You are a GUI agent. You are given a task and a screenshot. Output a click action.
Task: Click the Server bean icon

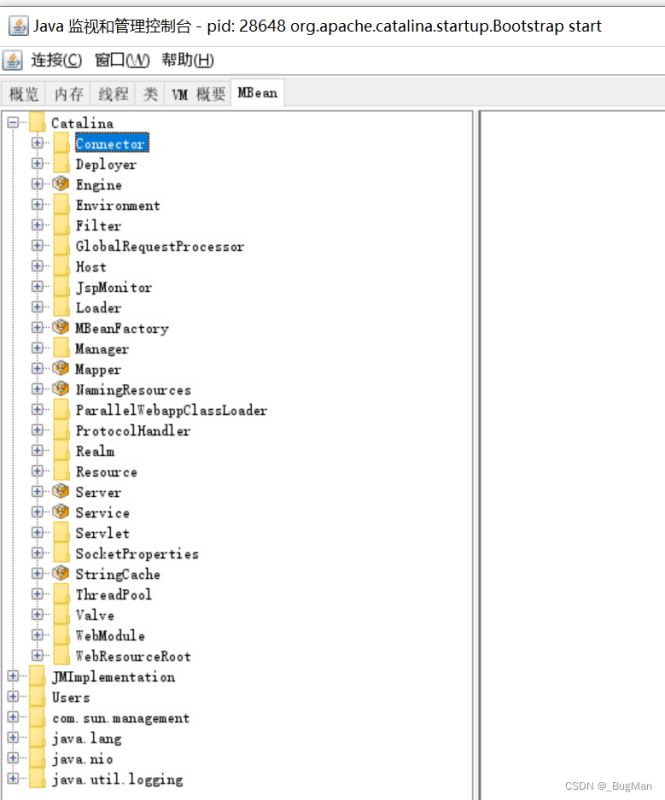point(61,491)
